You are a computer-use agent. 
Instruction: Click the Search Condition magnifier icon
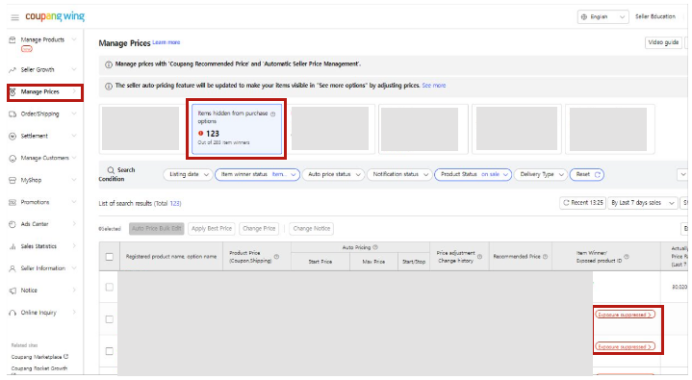point(111,170)
